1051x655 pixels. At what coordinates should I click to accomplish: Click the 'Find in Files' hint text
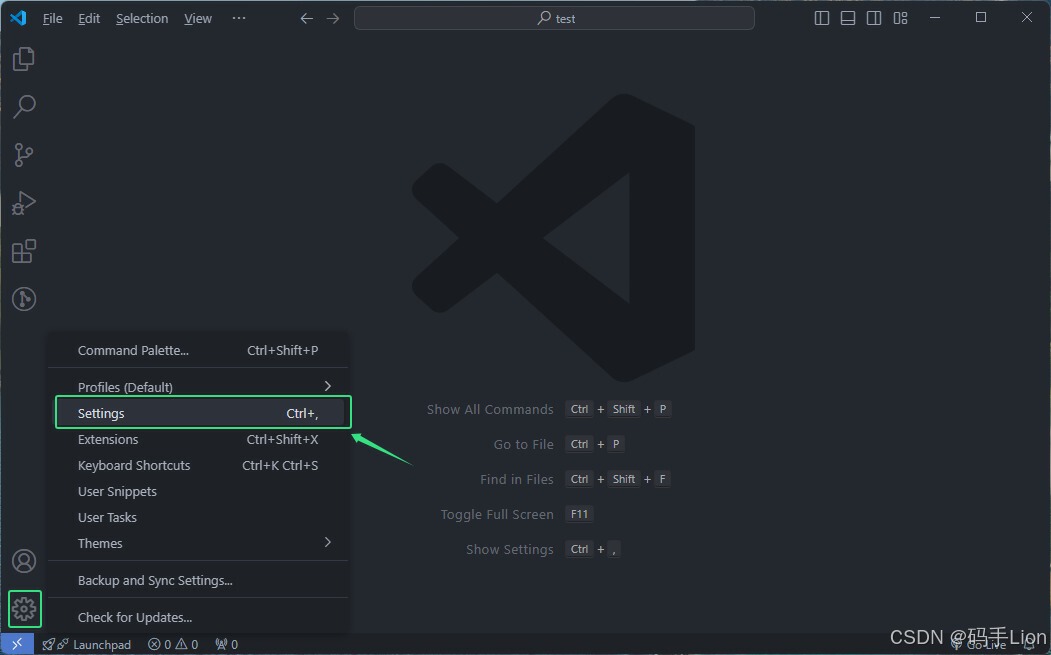(517, 479)
